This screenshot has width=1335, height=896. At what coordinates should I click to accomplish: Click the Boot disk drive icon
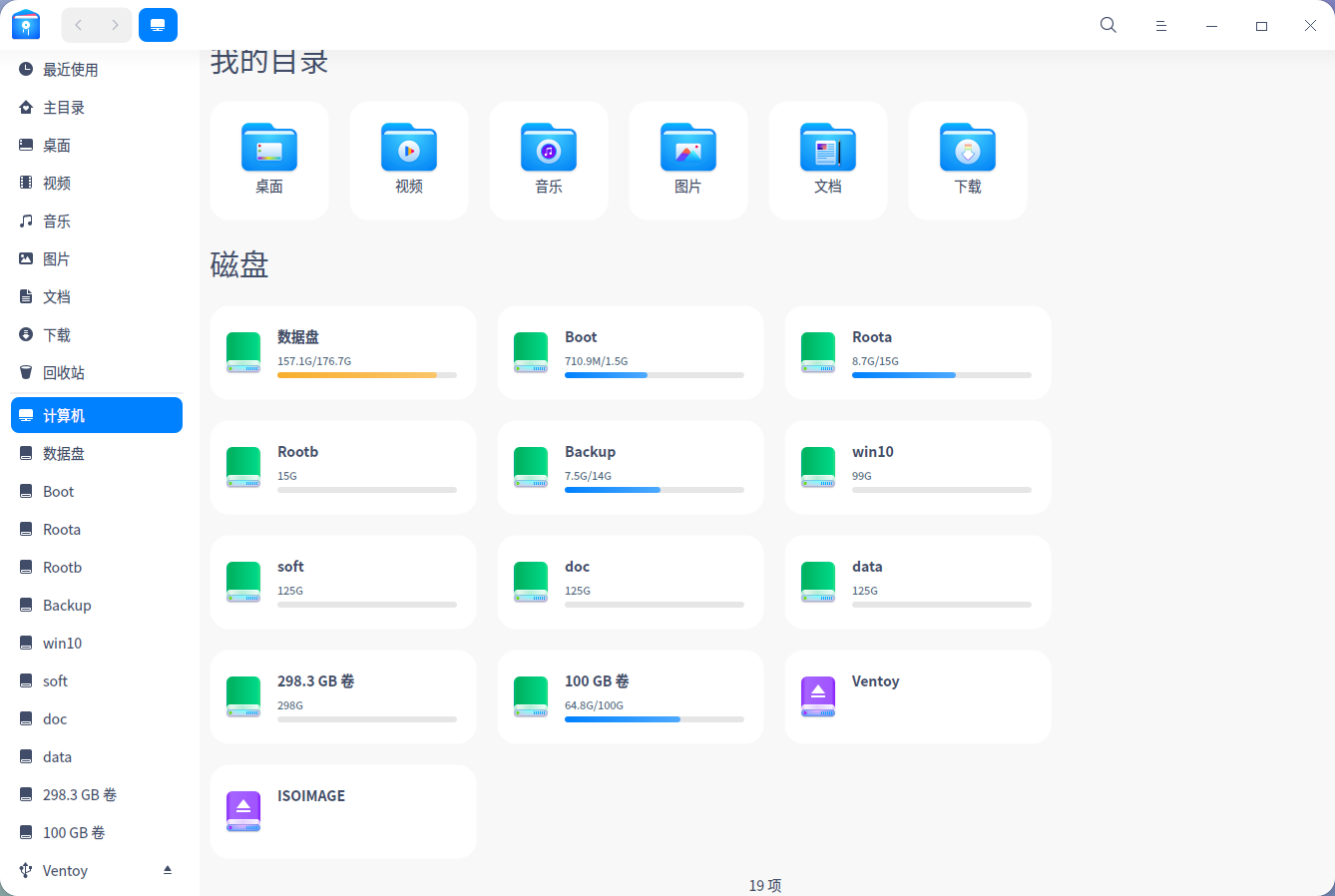[x=531, y=353]
